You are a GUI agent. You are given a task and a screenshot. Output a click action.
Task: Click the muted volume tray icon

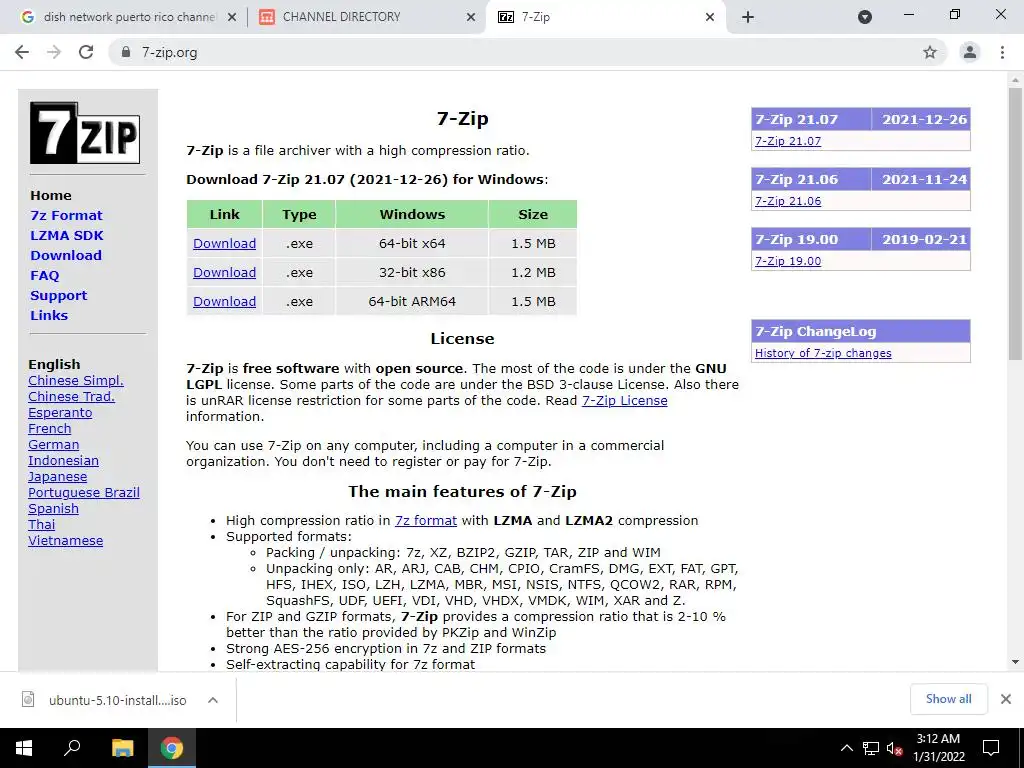pos(894,748)
